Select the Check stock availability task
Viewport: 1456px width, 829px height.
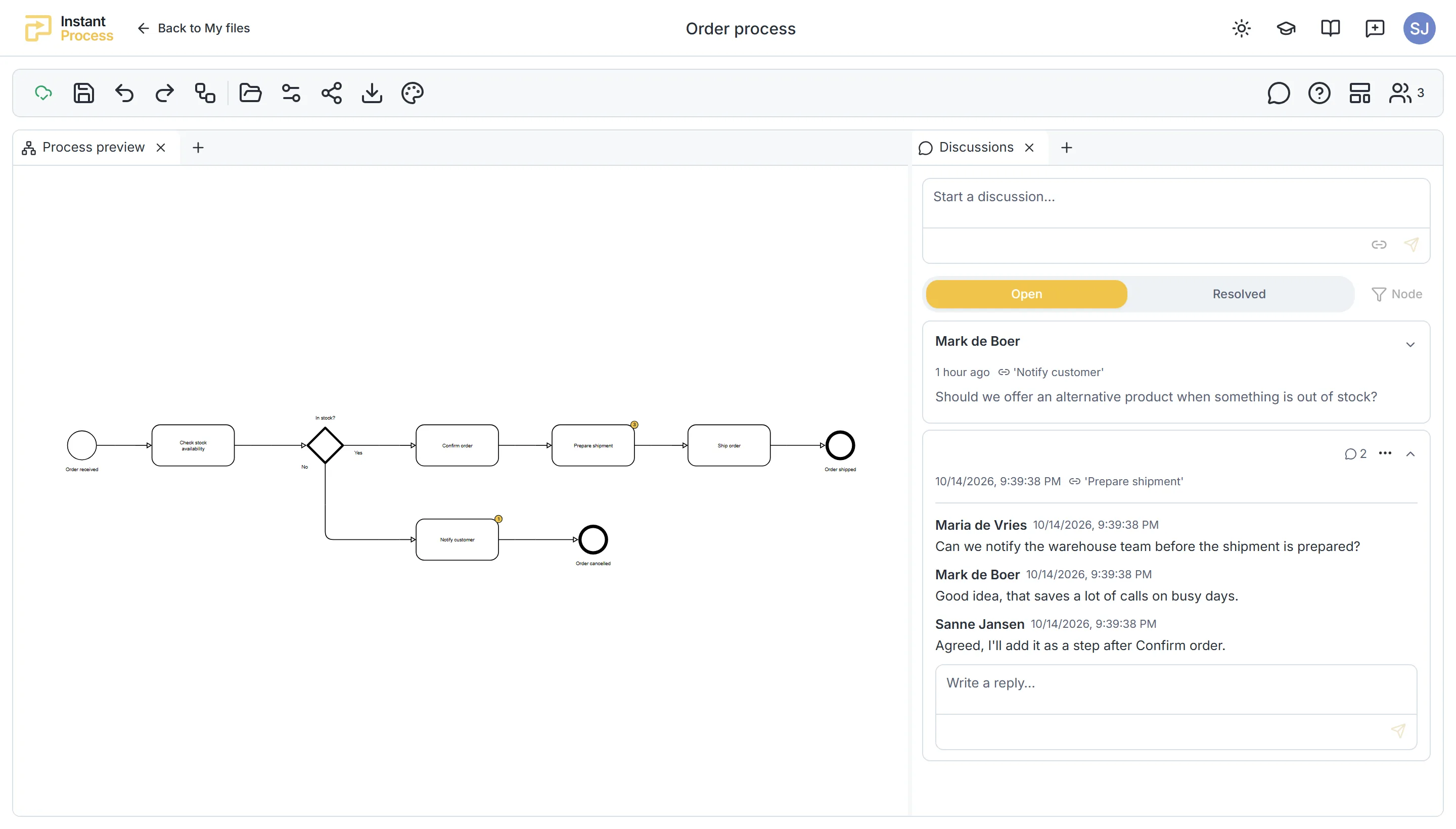pos(193,445)
